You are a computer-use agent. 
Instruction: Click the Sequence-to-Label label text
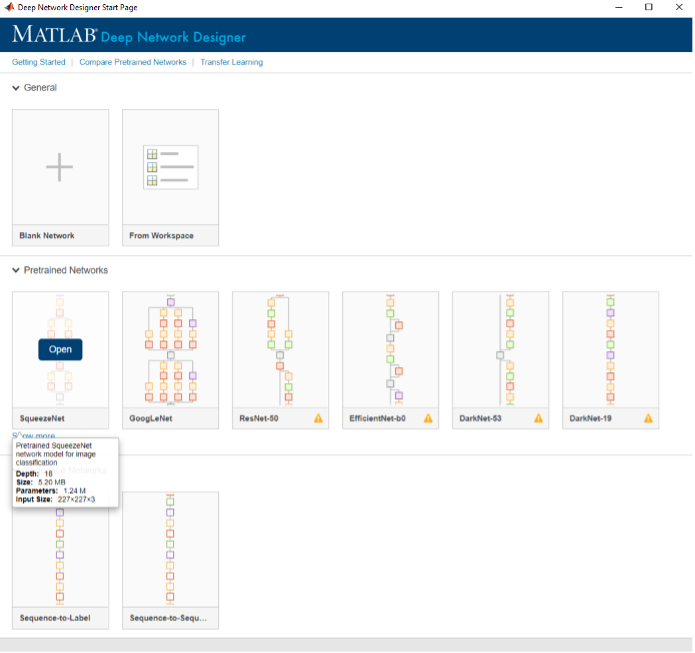(x=55, y=618)
